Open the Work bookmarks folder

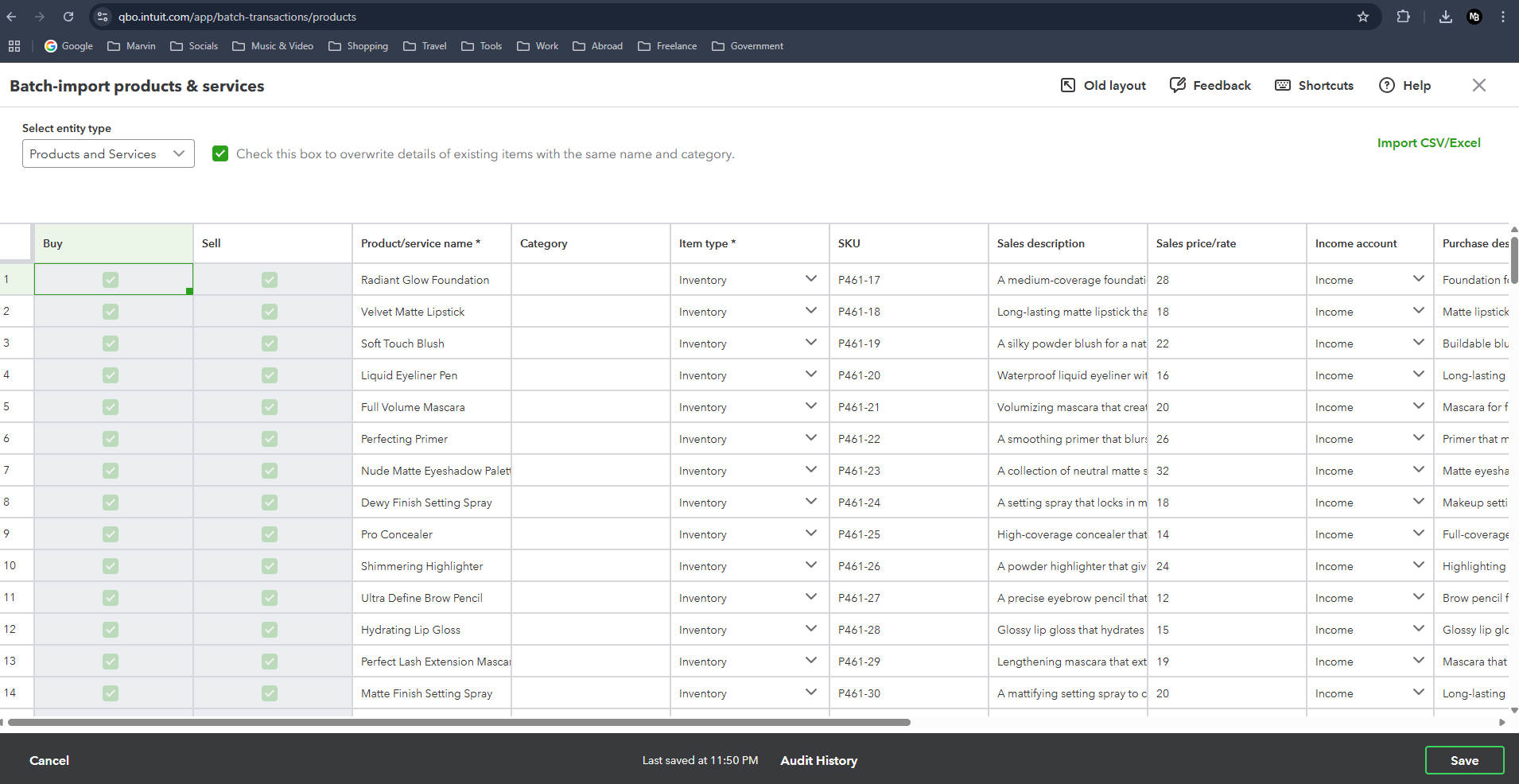pos(538,46)
